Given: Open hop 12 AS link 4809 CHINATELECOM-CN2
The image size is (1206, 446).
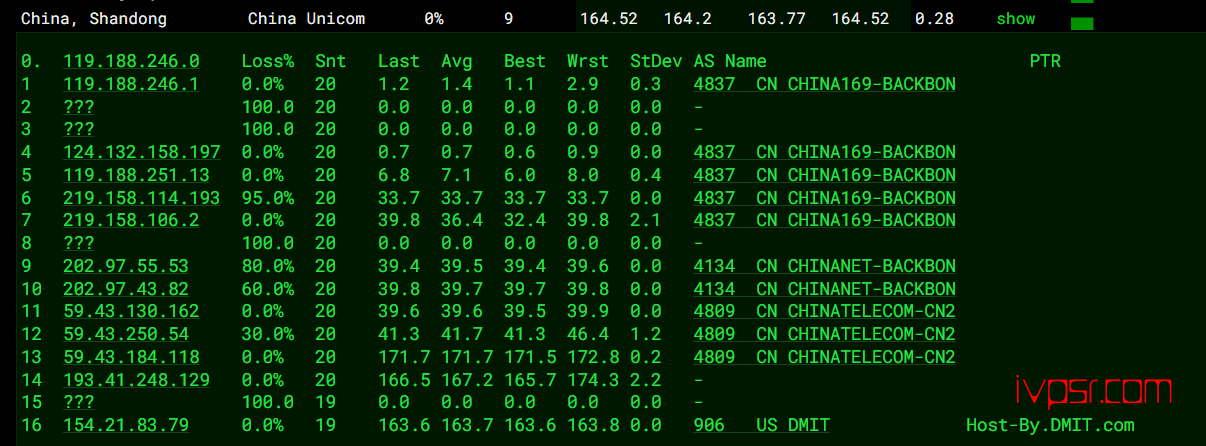Looking at the screenshot, I should (x=825, y=334).
